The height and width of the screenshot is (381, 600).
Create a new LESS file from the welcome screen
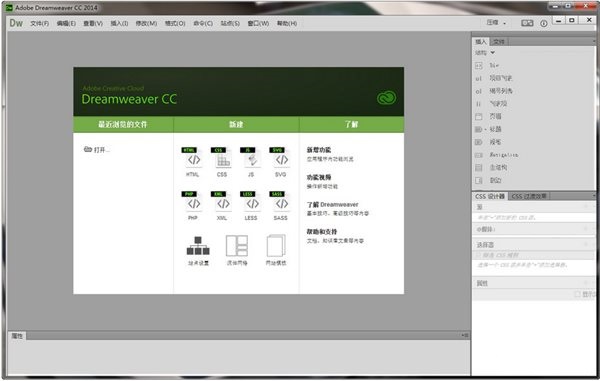(x=251, y=205)
